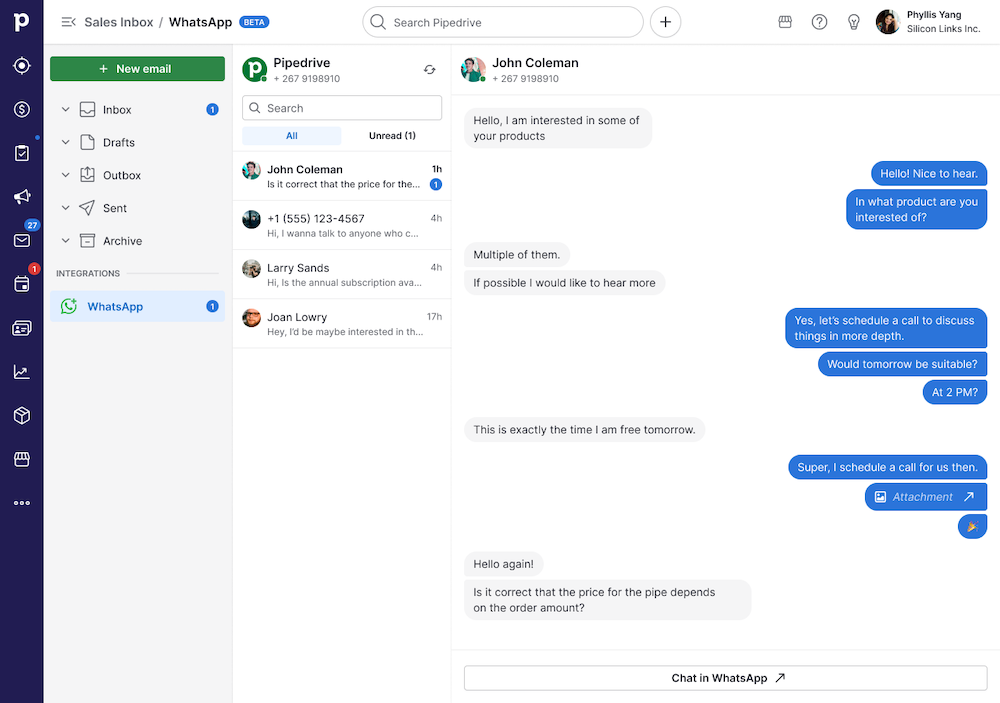The image size is (1000, 703).
Task: Open the Marketplace icon in top bar
Action: [x=785, y=22]
